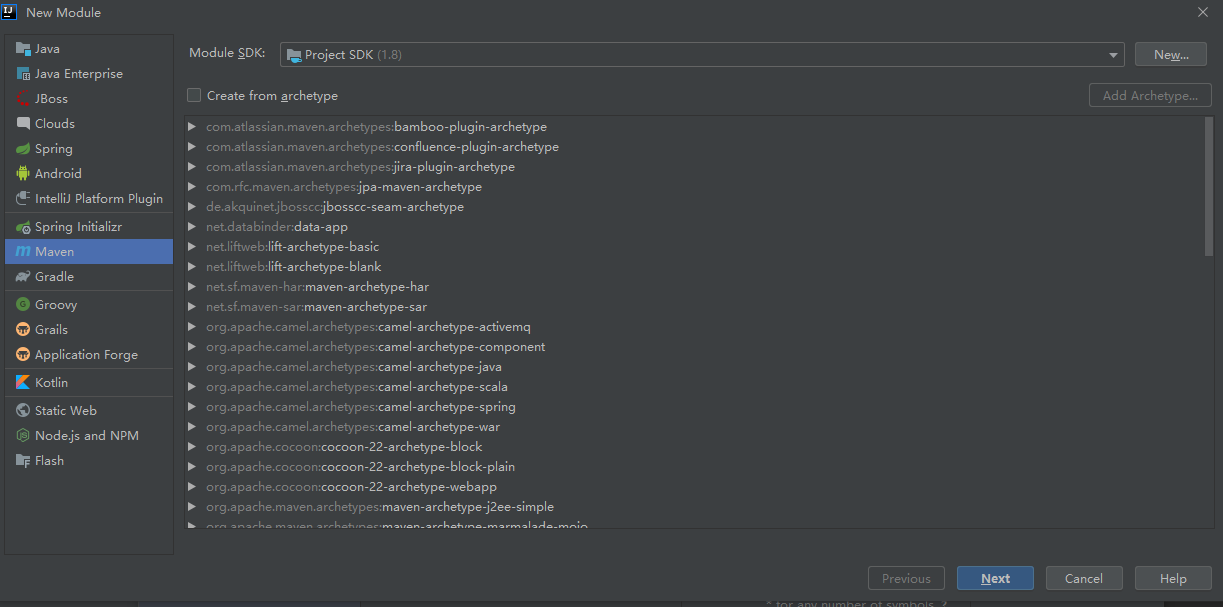1223x607 pixels.
Task: Click the Node.js hexagon icon
Action: (23, 435)
